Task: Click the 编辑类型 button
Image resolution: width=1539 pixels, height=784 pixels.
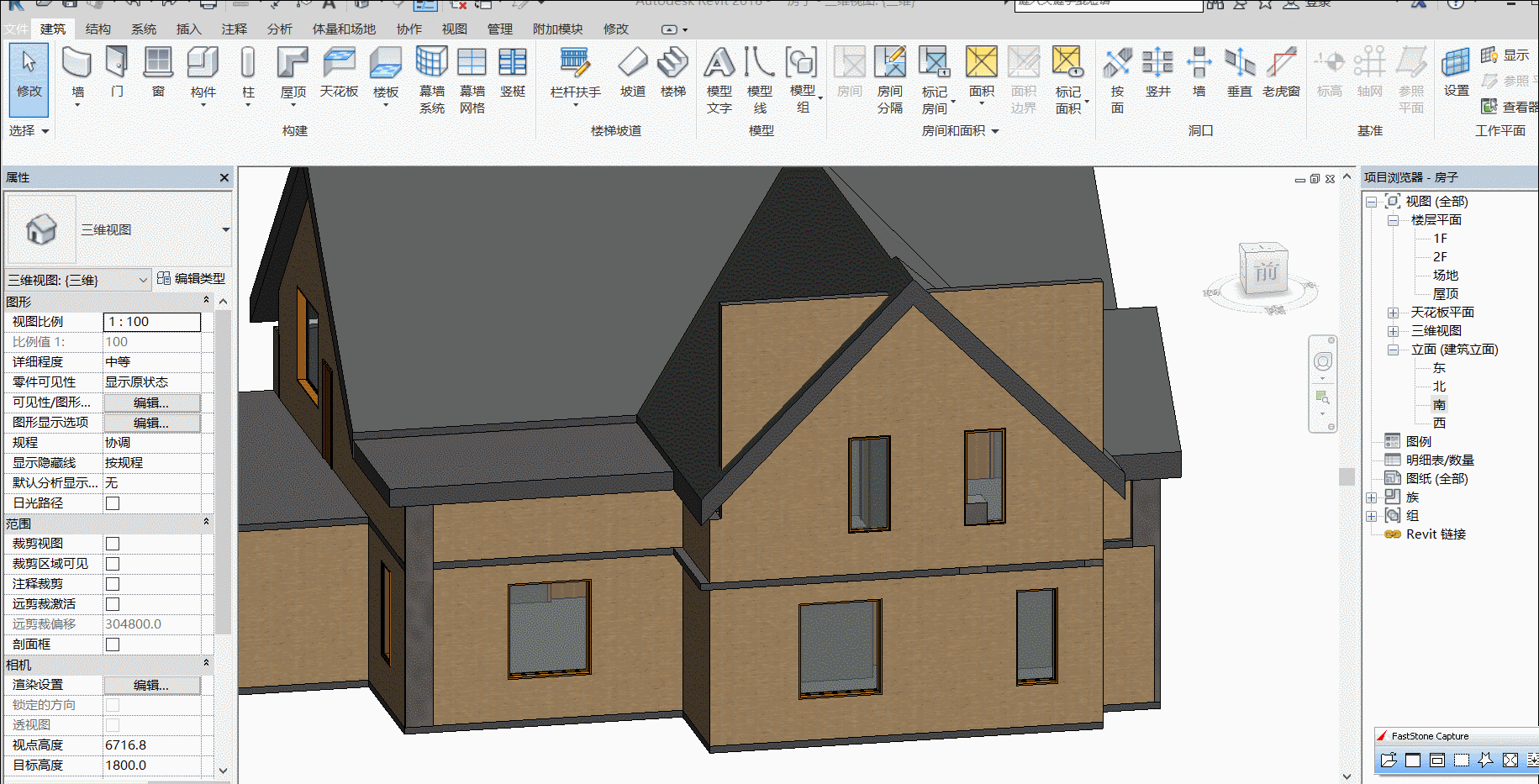Action: coord(192,278)
